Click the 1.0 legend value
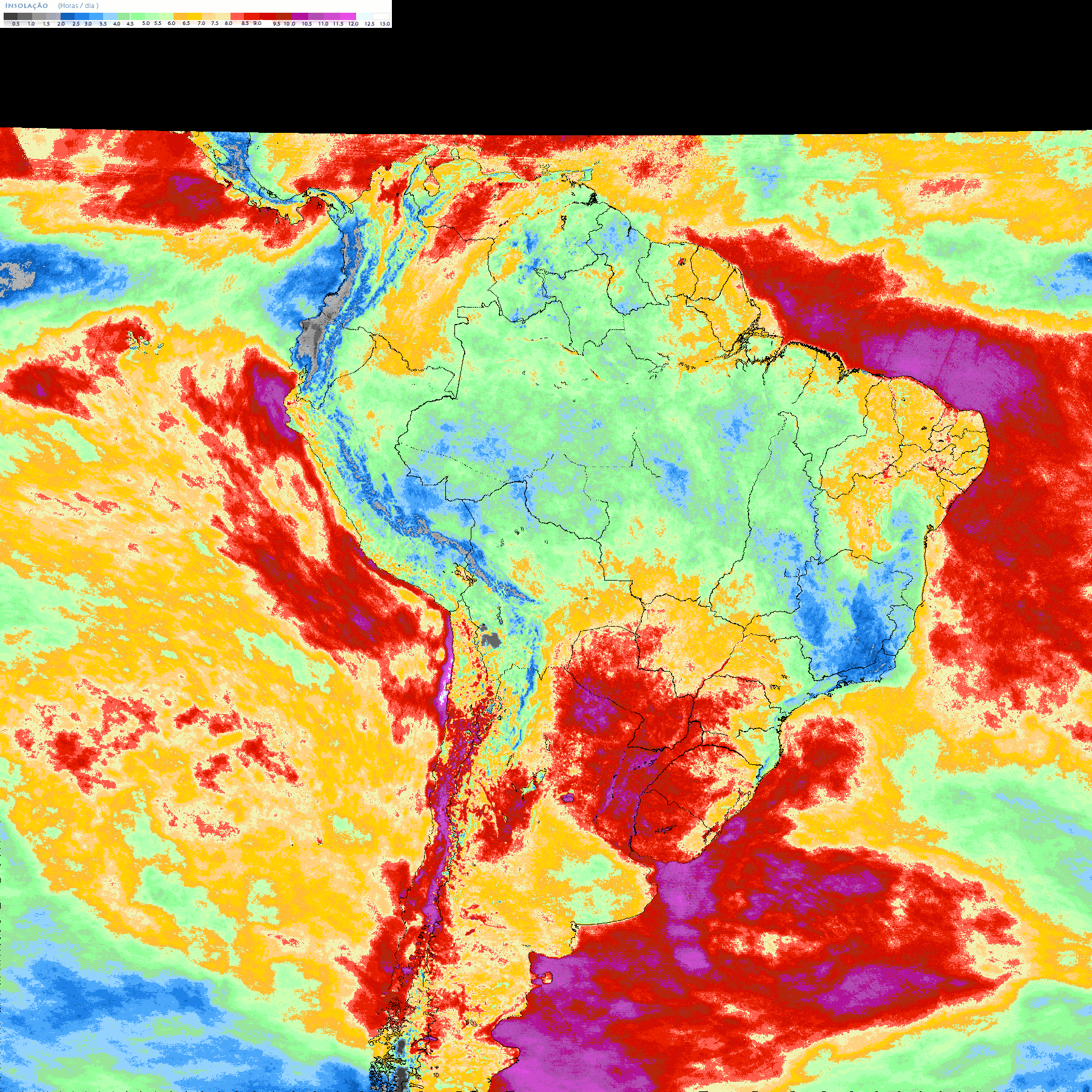The width and height of the screenshot is (1092, 1092). [31, 24]
